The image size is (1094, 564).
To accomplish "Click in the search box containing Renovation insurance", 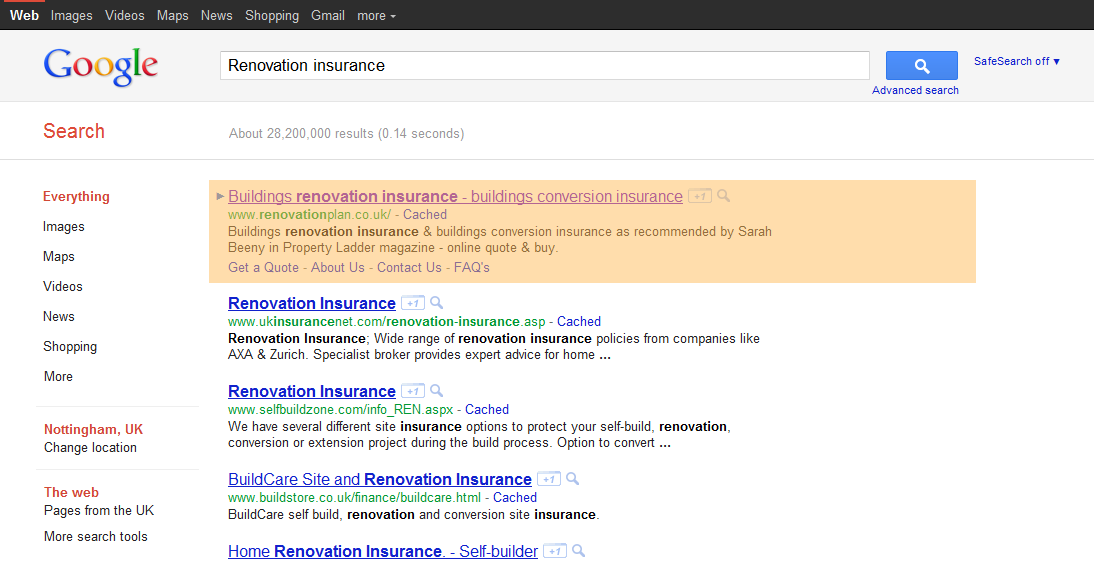I will pos(545,66).
